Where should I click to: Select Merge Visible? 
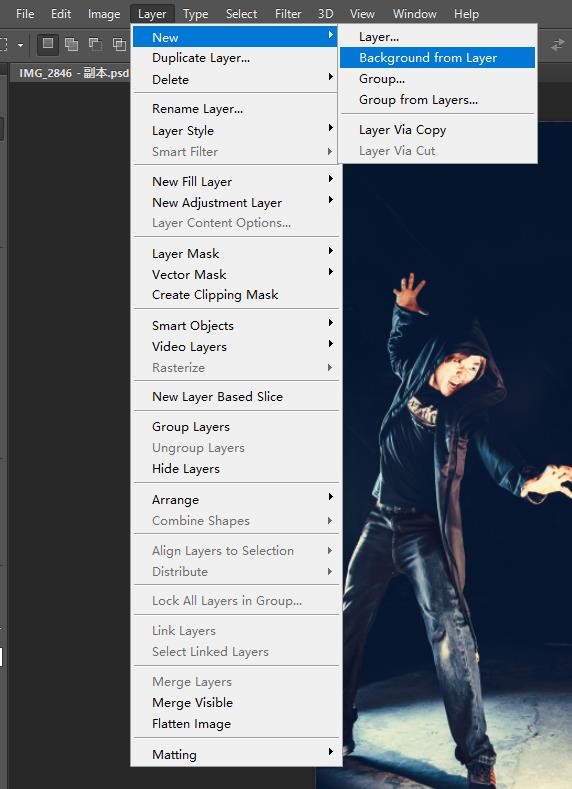coord(235,702)
